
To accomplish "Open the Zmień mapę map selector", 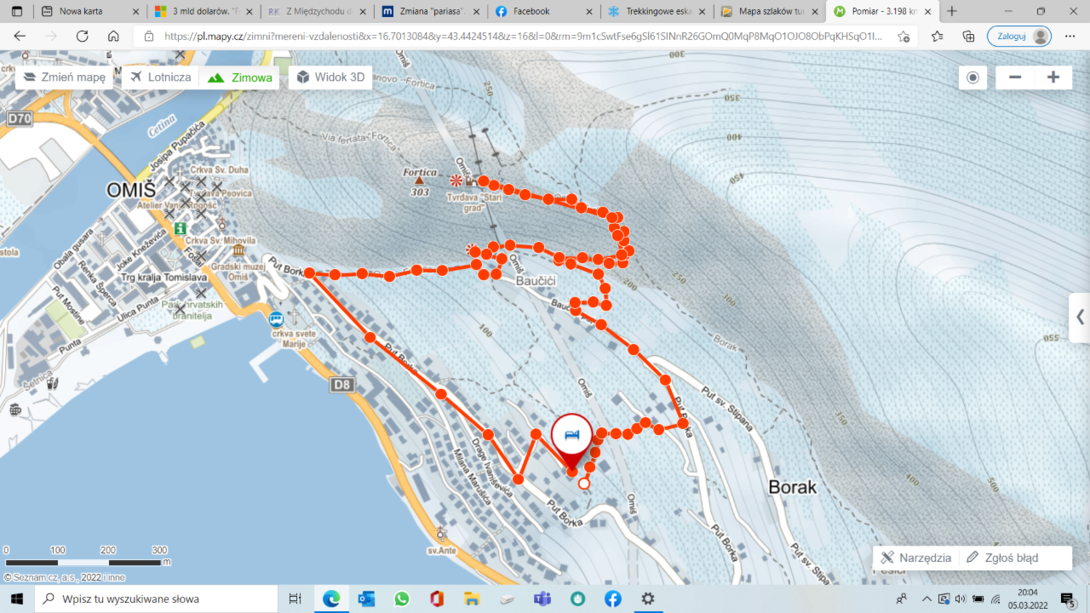I will pyautogui.click(x=64, y=77).
